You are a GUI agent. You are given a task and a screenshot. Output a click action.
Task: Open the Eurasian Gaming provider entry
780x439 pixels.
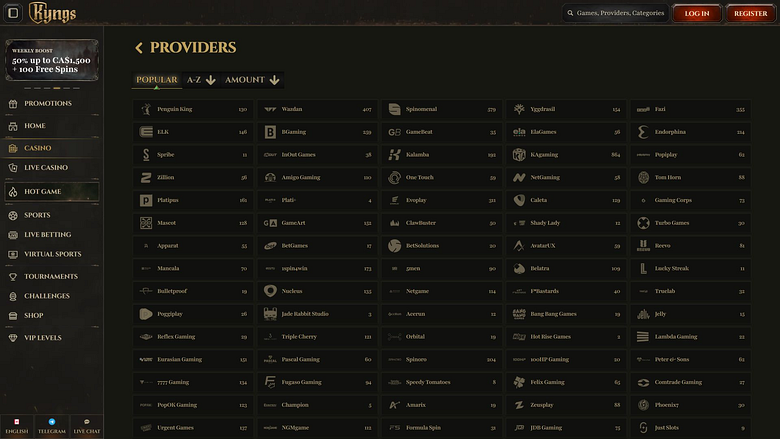click(193, 359)
